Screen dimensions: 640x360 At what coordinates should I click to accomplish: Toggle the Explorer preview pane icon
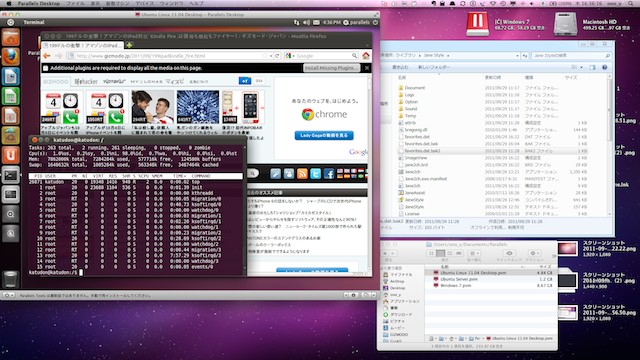(x=592, y=67)
